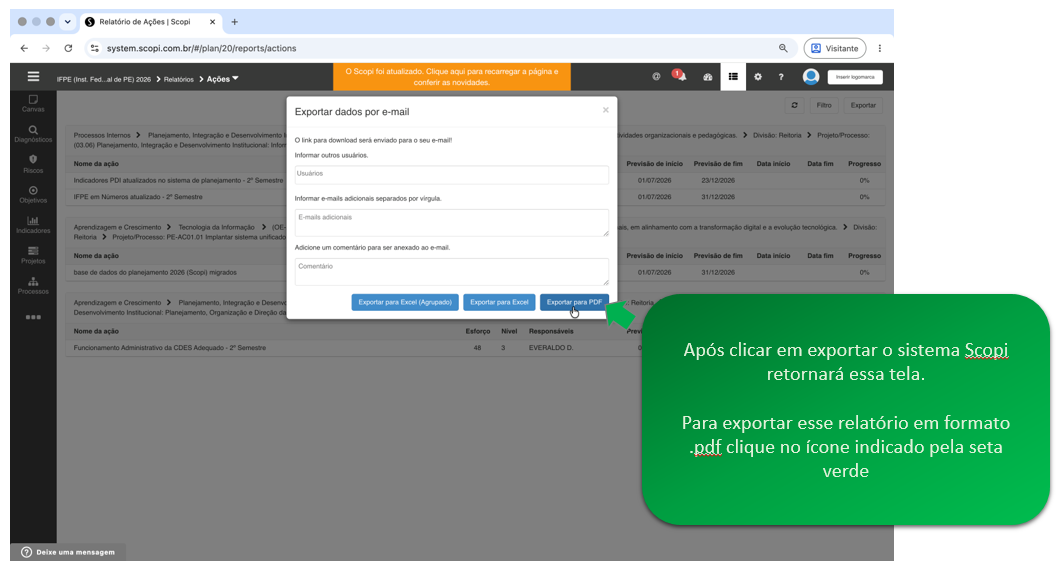
Task: Click the Exportar para PDF button
Action: 574,302
